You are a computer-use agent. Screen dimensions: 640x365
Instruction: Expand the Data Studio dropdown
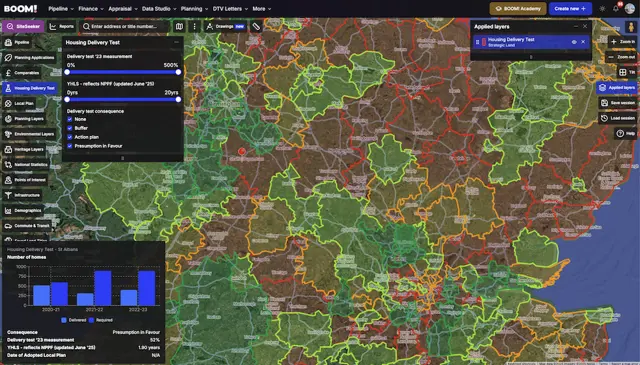tap(159, 9)
